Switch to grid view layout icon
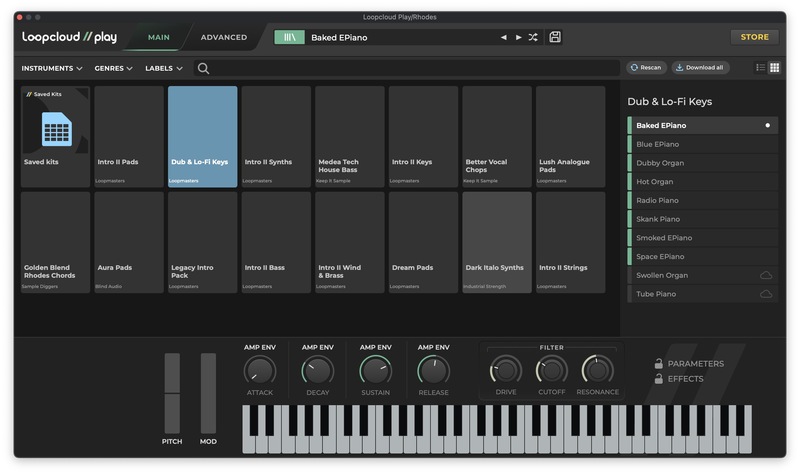This screenshot has height=474, width=800. point(774,67)
